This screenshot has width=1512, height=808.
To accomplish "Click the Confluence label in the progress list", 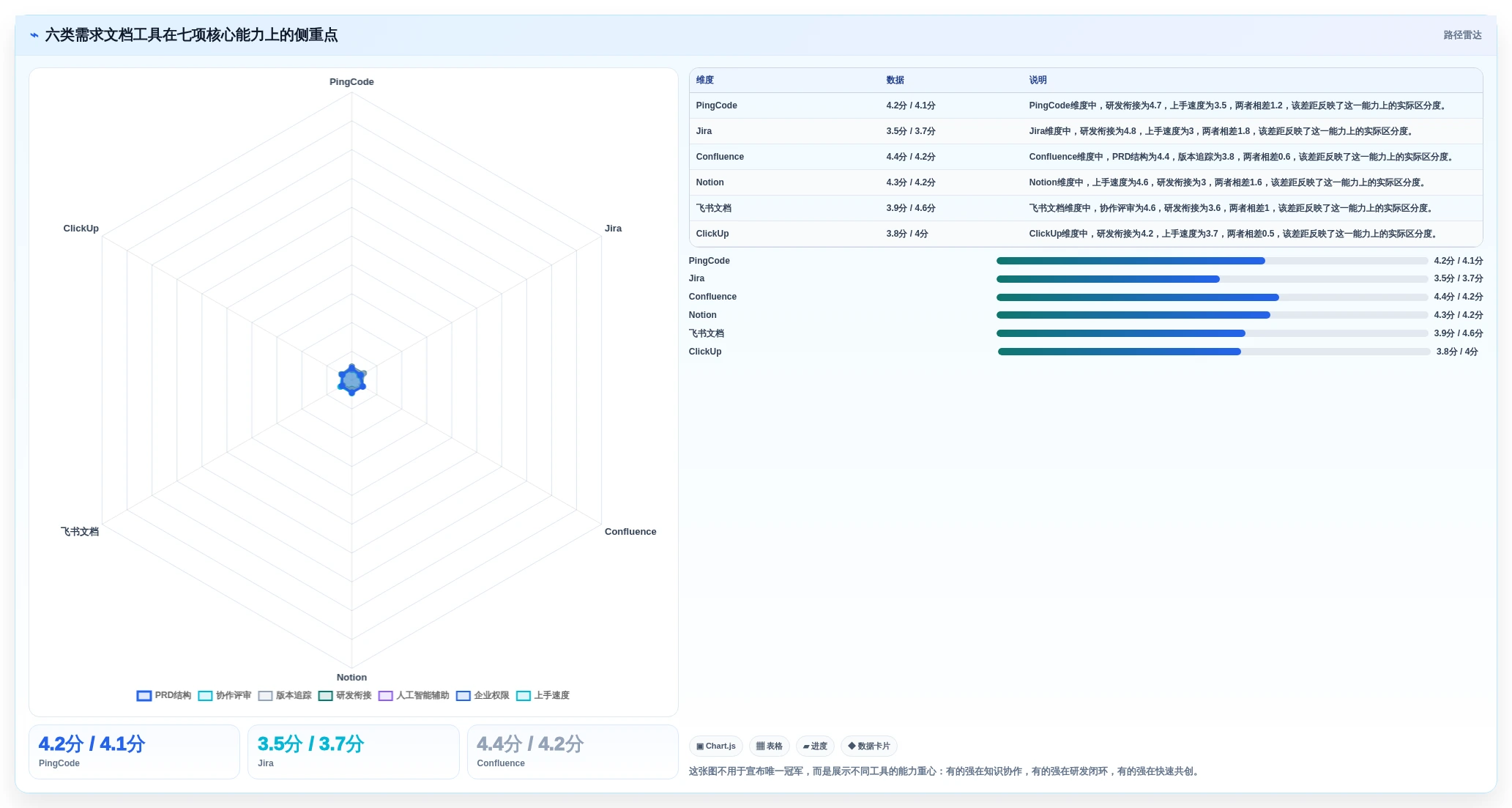I will (x=712, y=297).
